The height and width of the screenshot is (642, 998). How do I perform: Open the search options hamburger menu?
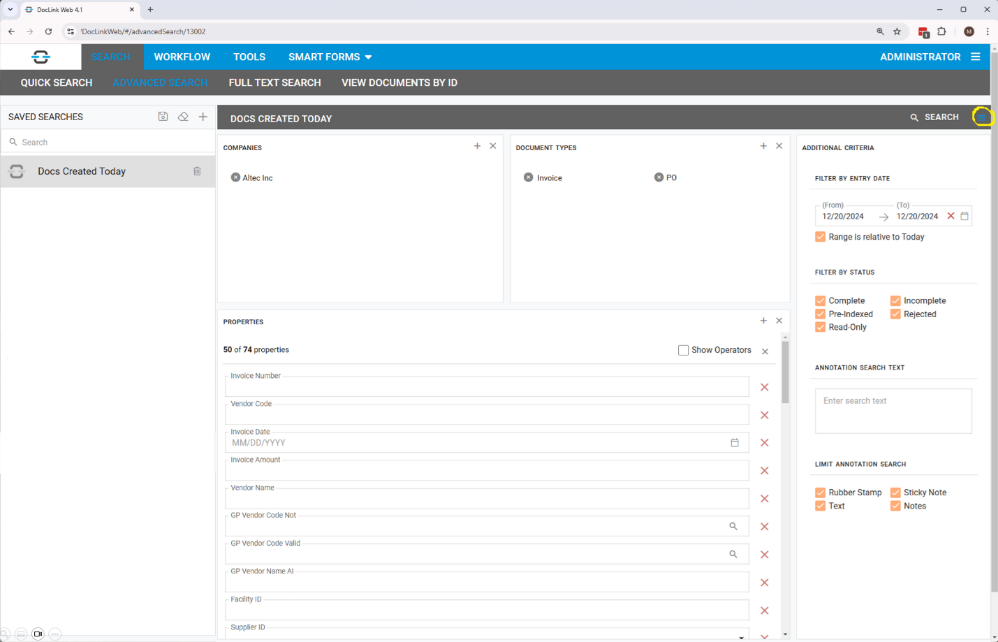[x=982, y=117]
